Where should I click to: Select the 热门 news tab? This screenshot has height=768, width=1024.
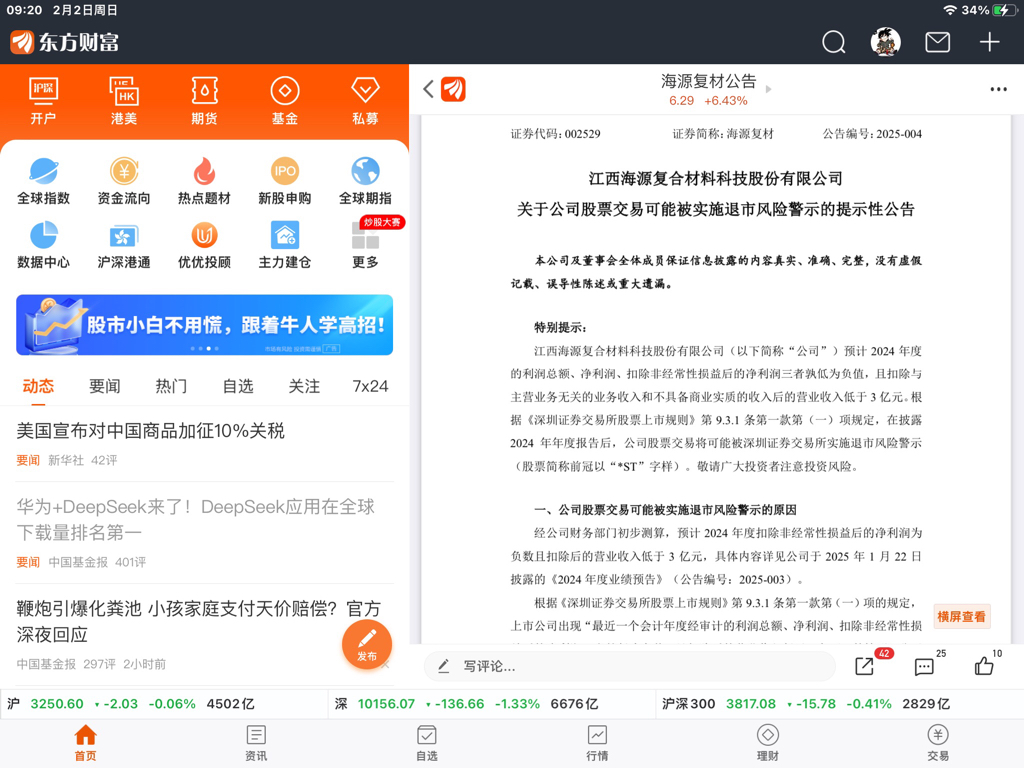point(171,386)
